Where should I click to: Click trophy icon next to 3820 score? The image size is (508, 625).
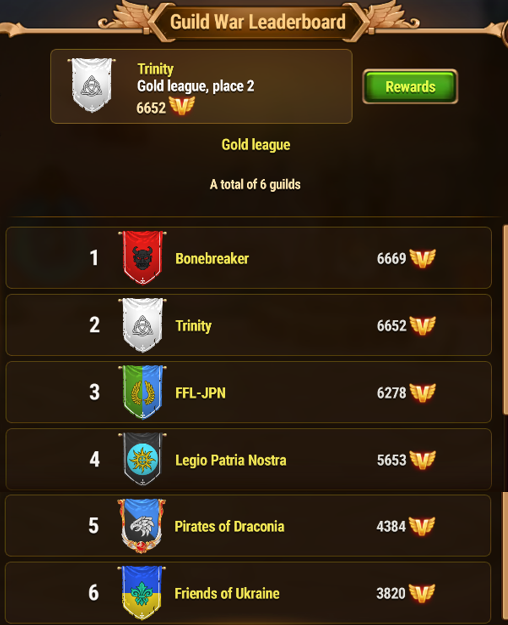point(422,593)
